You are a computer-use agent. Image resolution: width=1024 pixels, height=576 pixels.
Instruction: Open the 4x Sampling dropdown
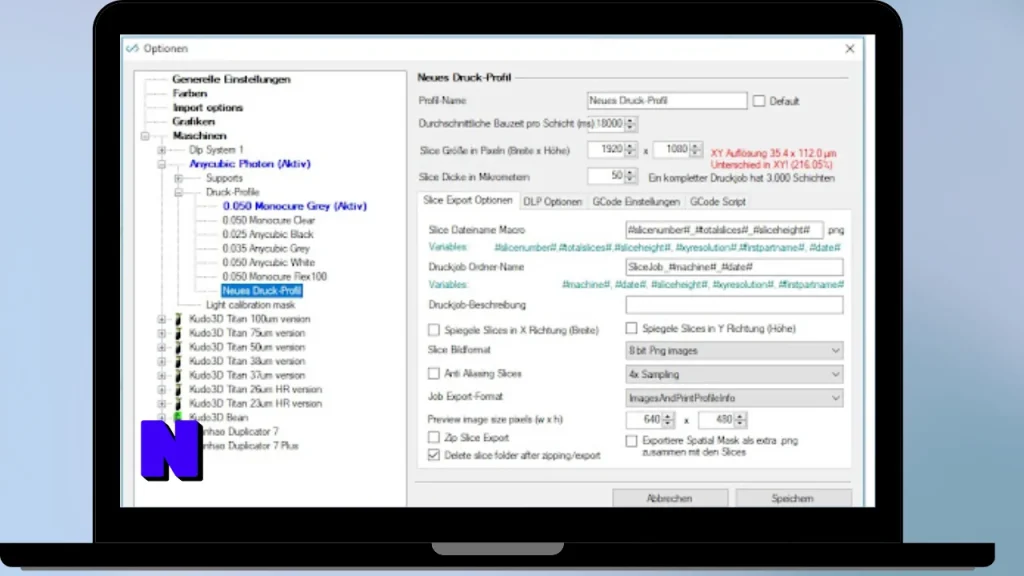tap(734, 374)
